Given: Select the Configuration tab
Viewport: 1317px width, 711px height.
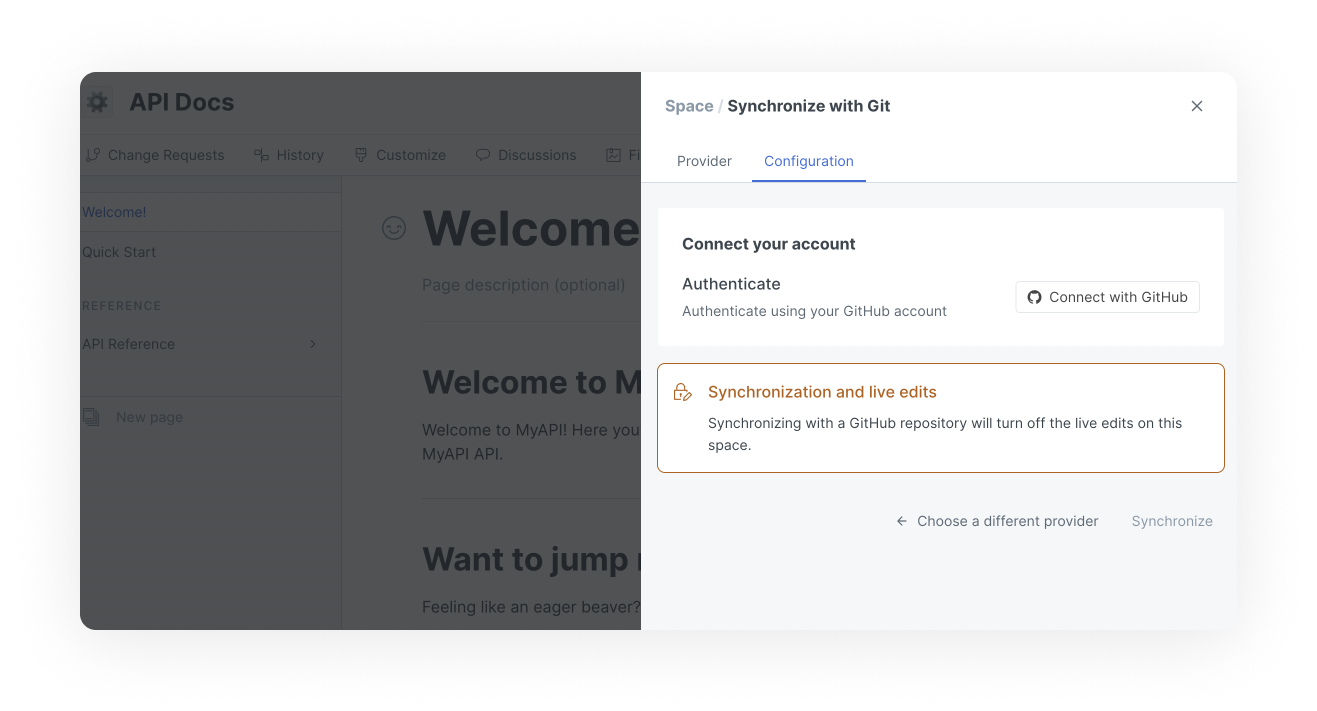Looking at the screenshot, I should point(808,161).
